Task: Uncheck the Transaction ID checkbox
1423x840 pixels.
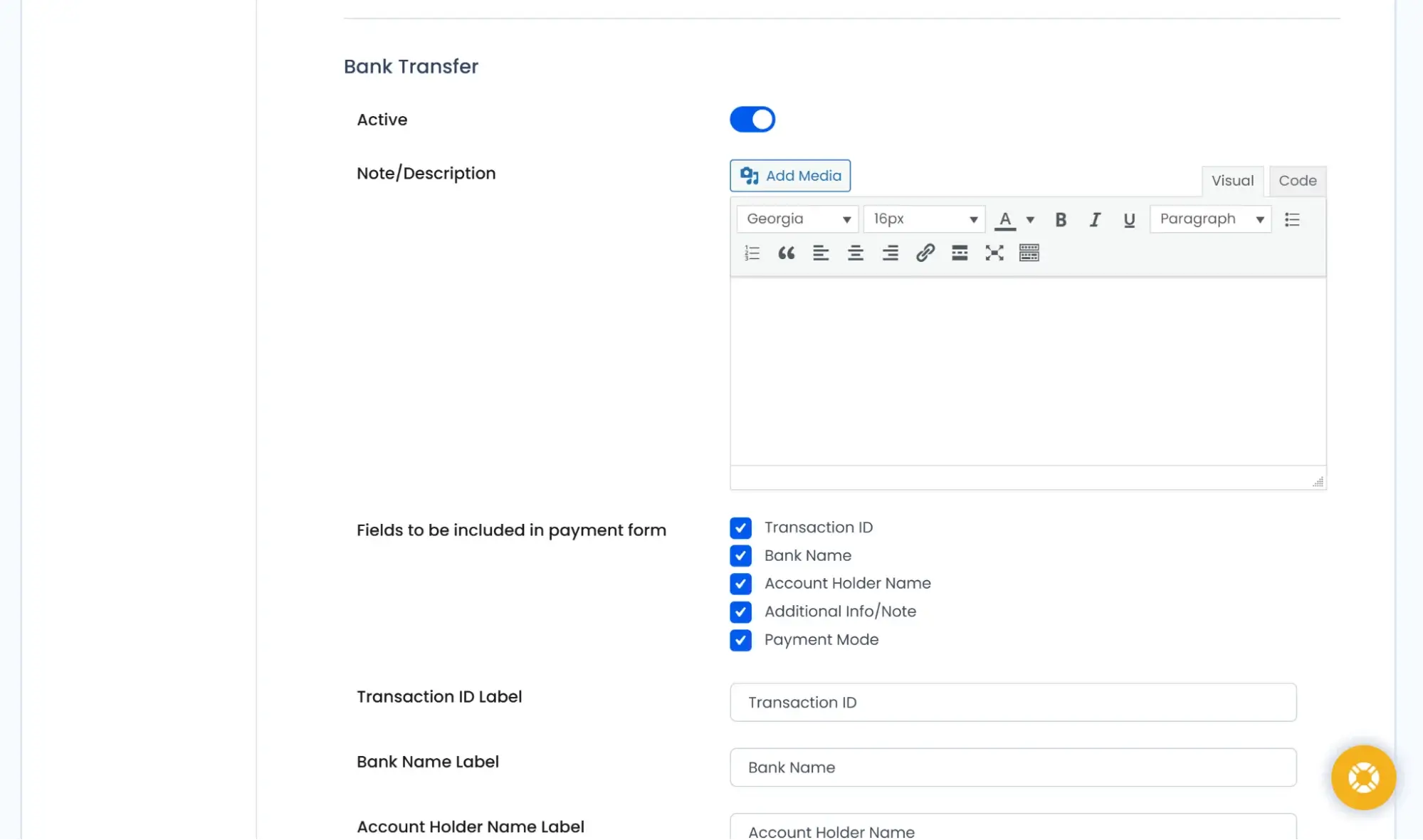Action: point(740,528)
